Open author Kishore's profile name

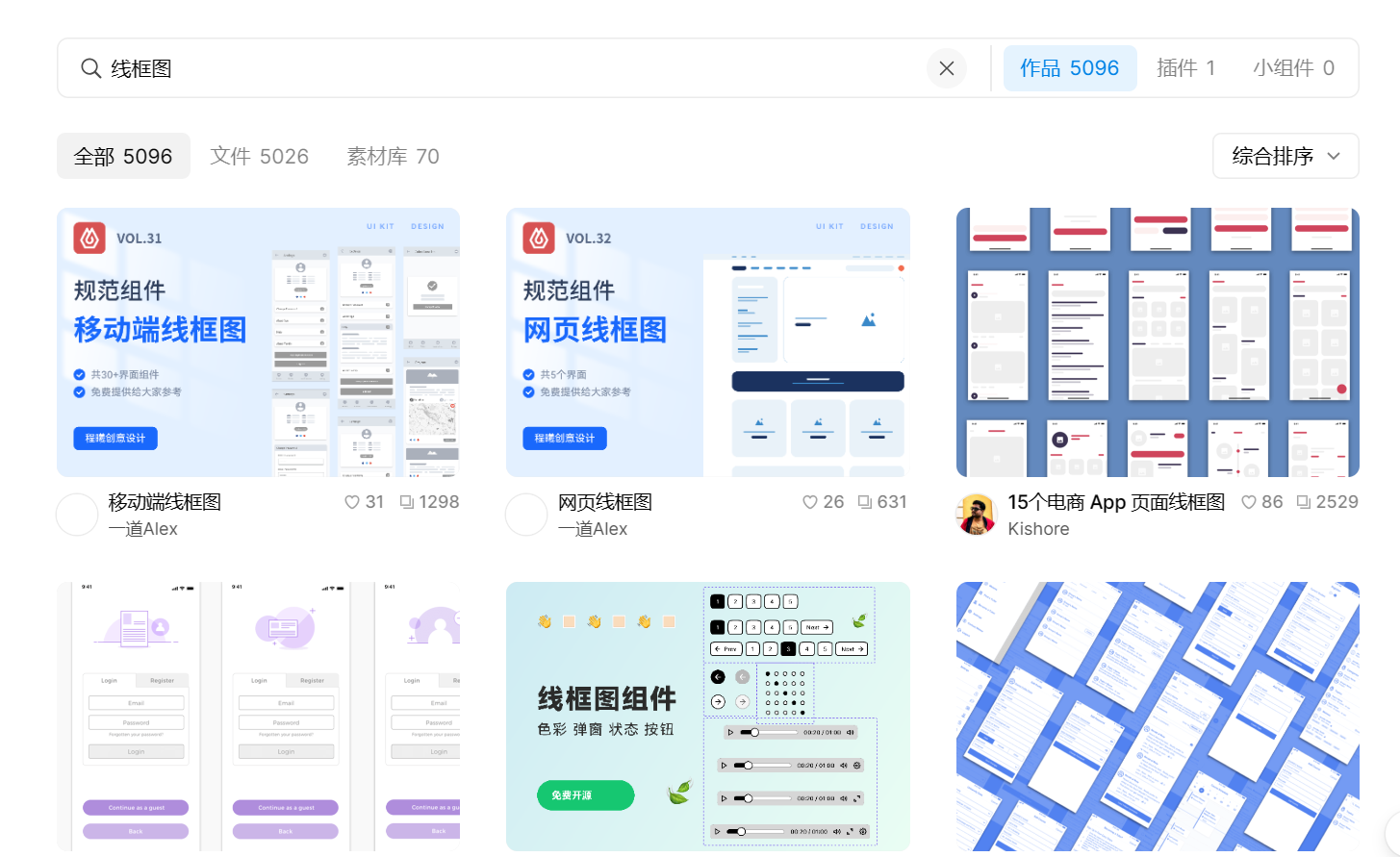pyautogui.click(x=1038, y=529)
